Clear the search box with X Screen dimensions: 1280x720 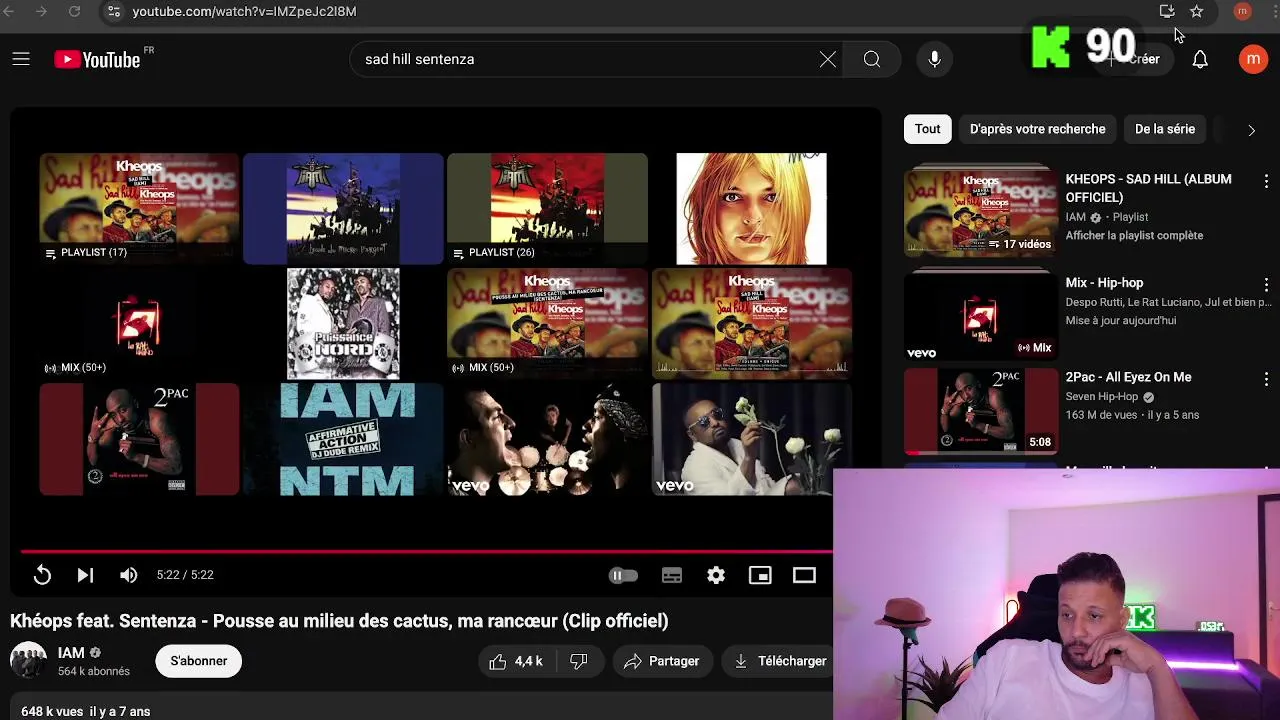tap(828, 59)
